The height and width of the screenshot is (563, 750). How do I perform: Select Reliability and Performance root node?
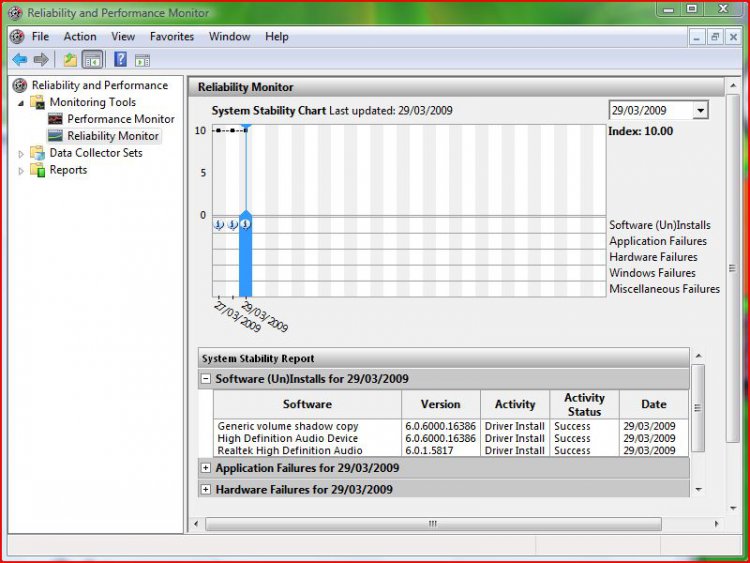coord(99,85)
